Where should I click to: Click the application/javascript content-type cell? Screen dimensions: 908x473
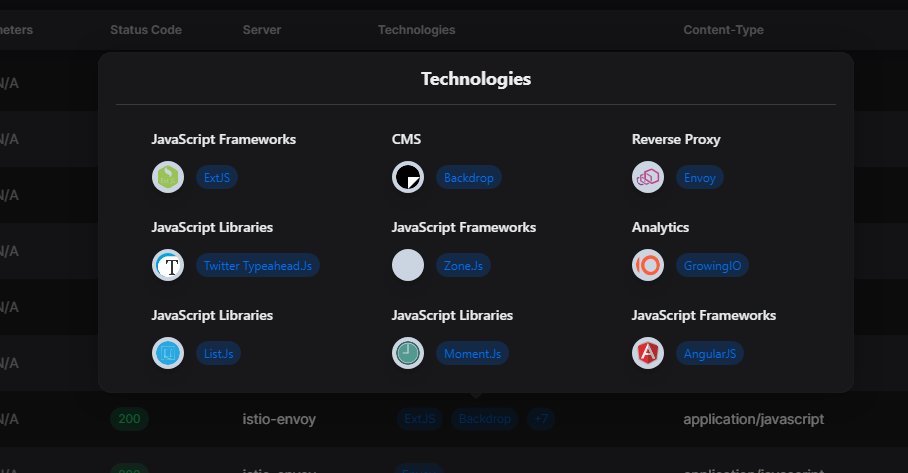coord(753,419)
